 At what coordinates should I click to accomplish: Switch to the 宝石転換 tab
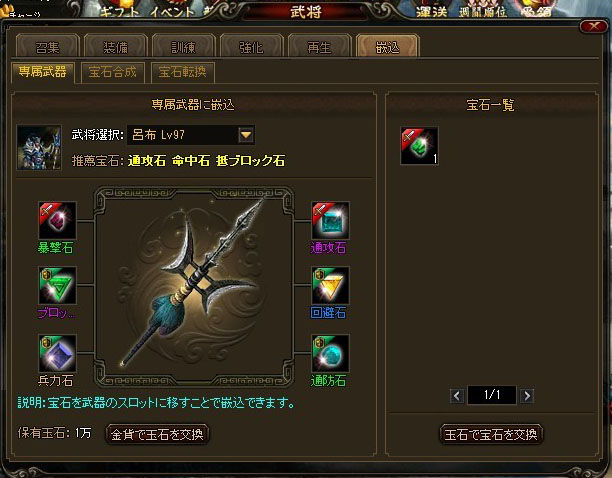(183, 72)
